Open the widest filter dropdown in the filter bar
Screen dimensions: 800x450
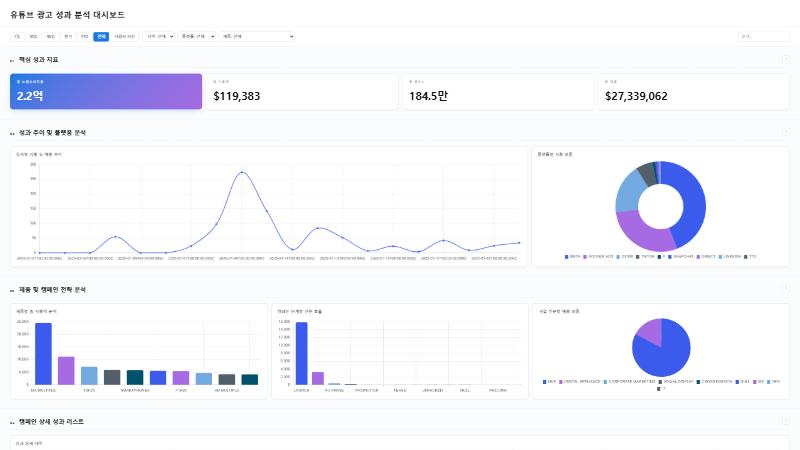point(257,36)
